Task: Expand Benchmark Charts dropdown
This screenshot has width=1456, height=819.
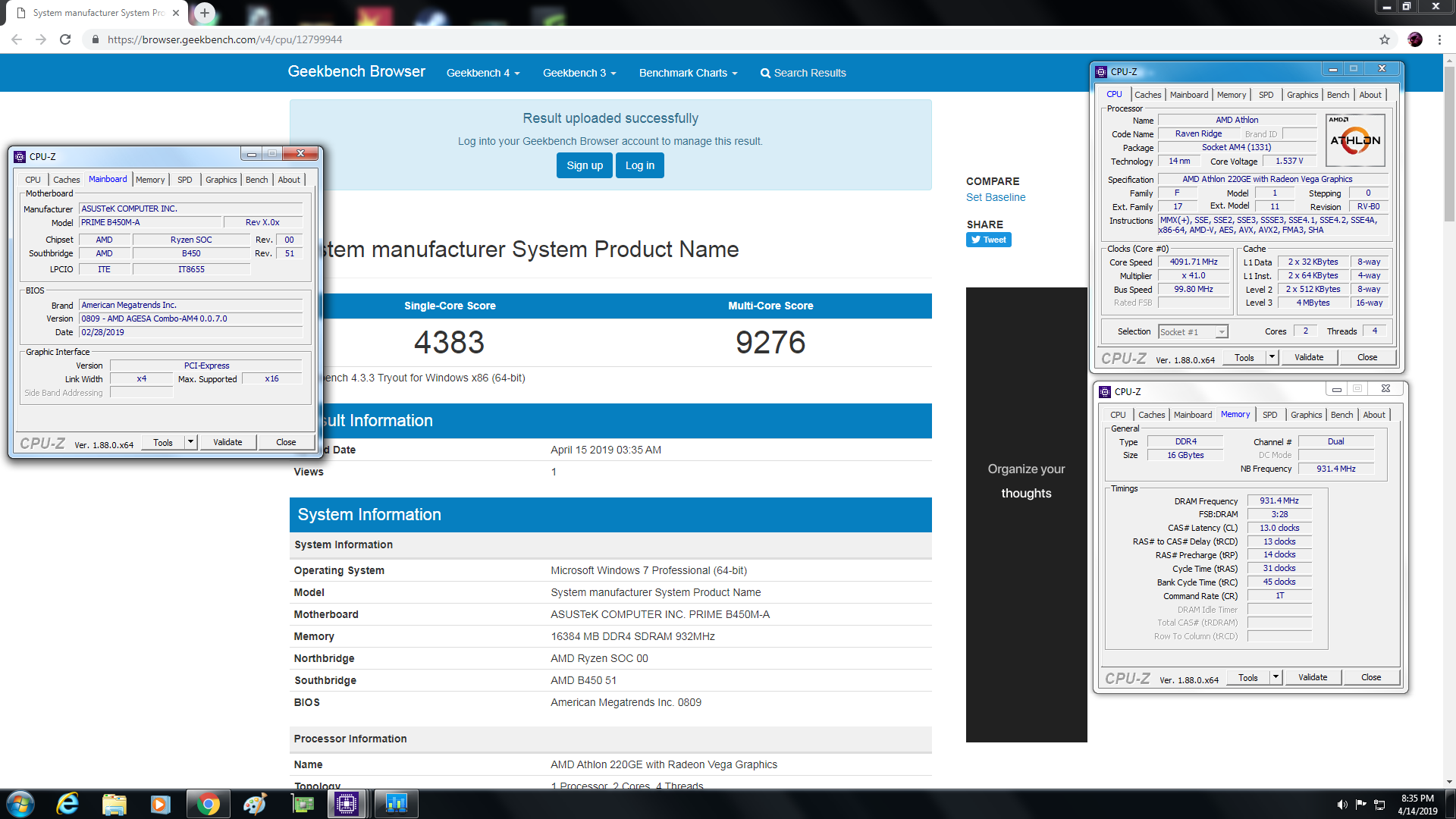Action: 688,73
